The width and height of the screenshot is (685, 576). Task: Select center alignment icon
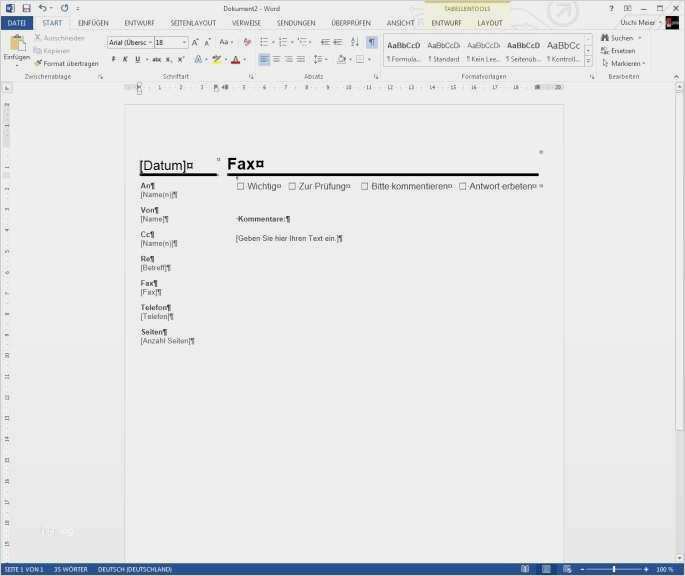pos(277,60)
